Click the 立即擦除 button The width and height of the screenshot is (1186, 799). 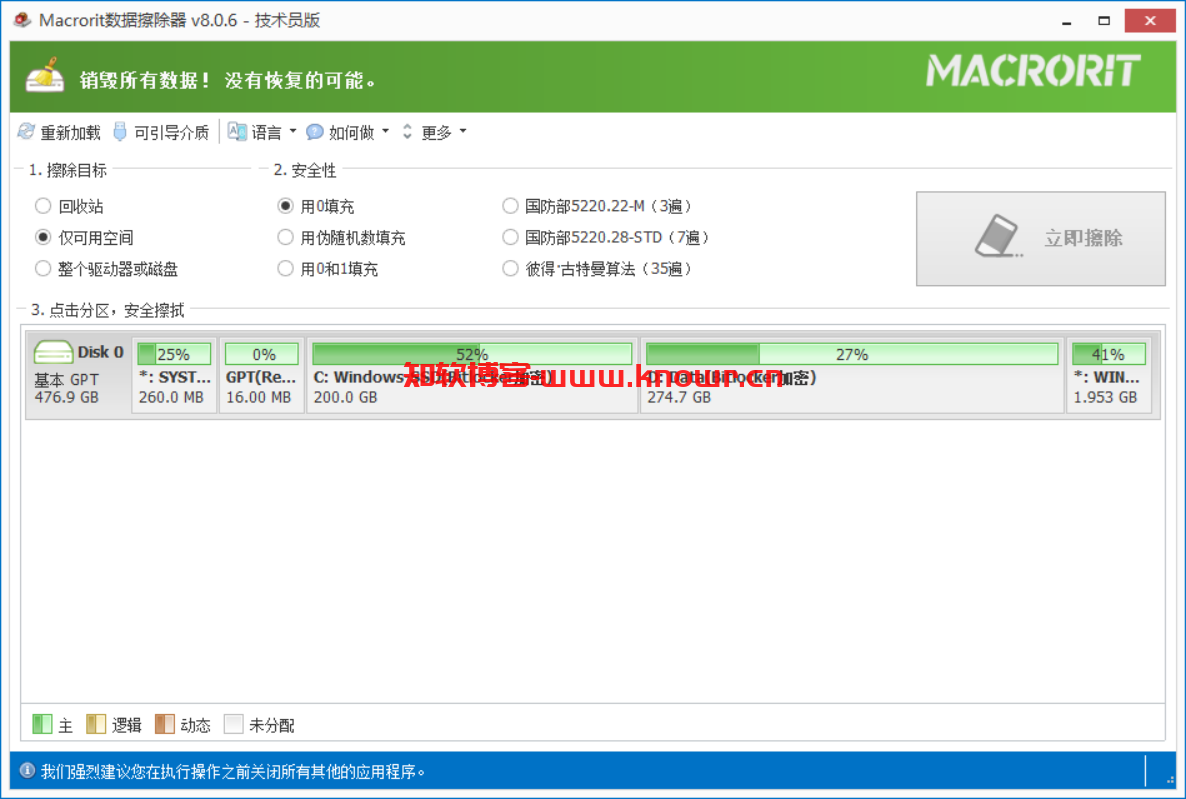(x=1041, y=238)
